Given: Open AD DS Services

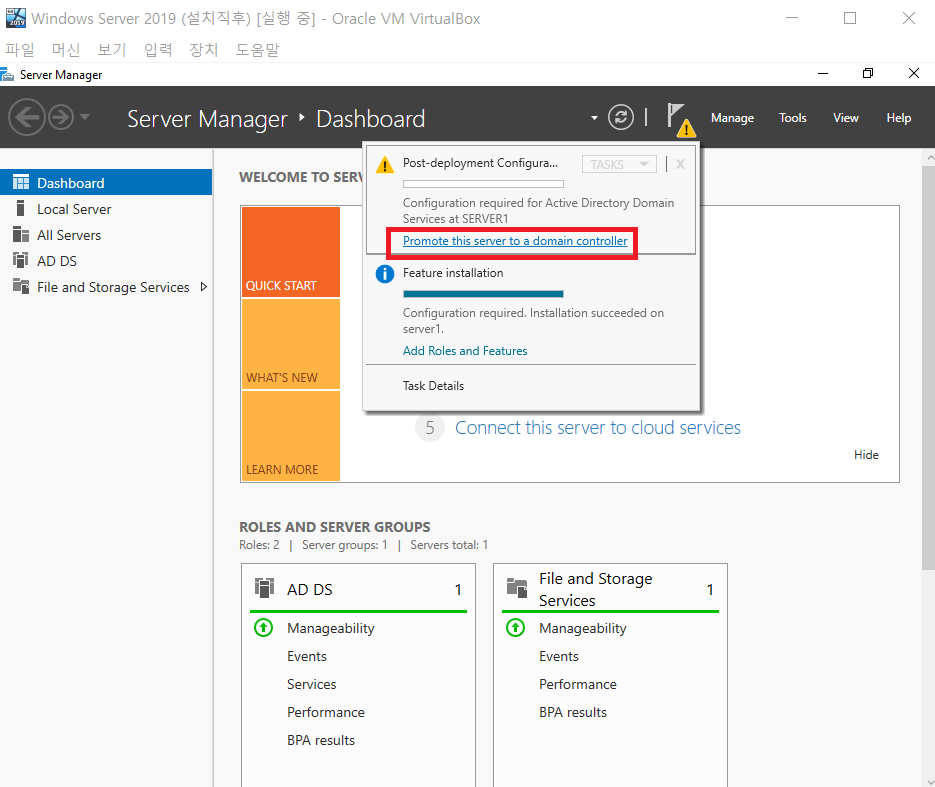Looking at the screenshot, I should click(311, 684).
